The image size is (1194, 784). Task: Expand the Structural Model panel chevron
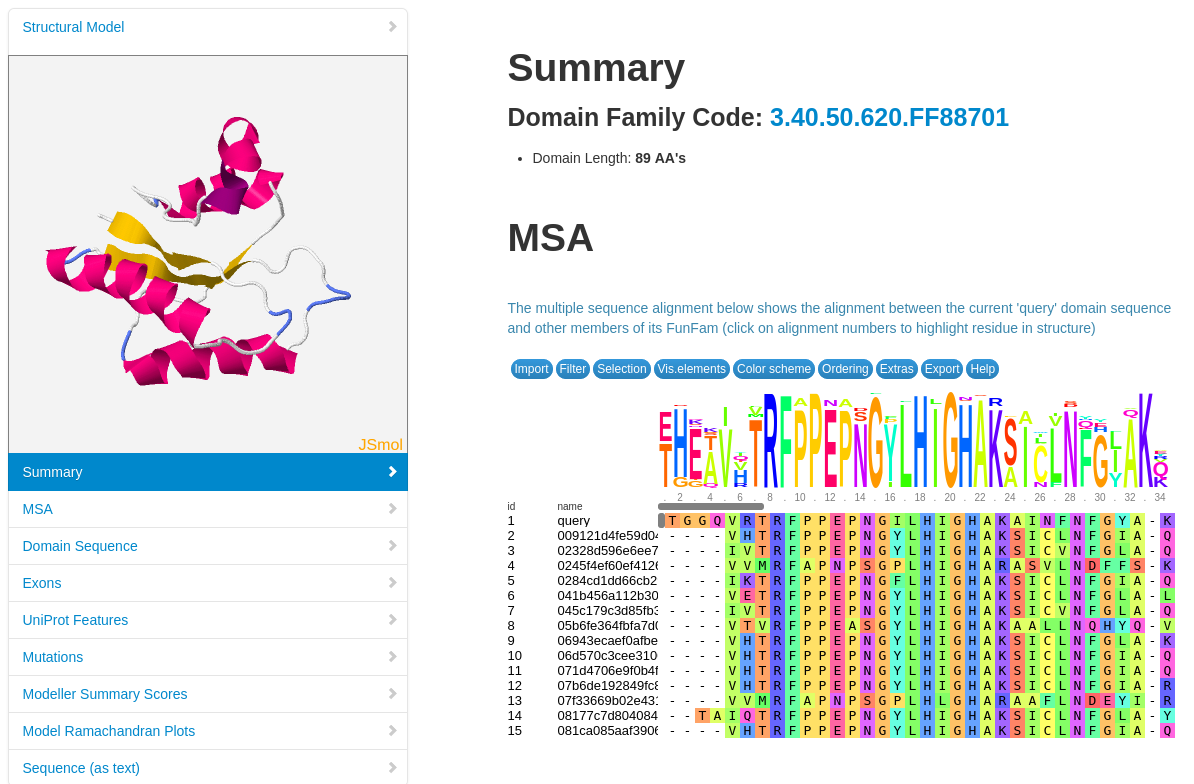click(x=392, y=27)
